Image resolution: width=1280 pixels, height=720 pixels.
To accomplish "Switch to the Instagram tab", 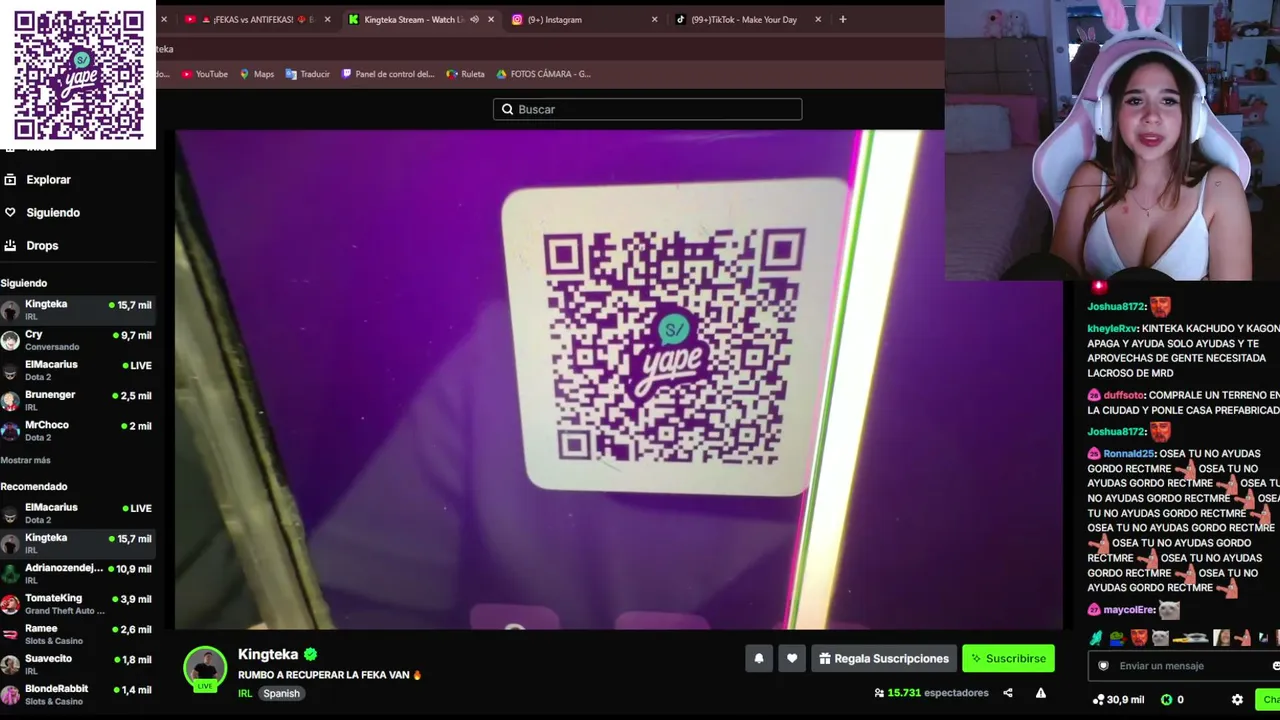I will (x=584, y=19).
